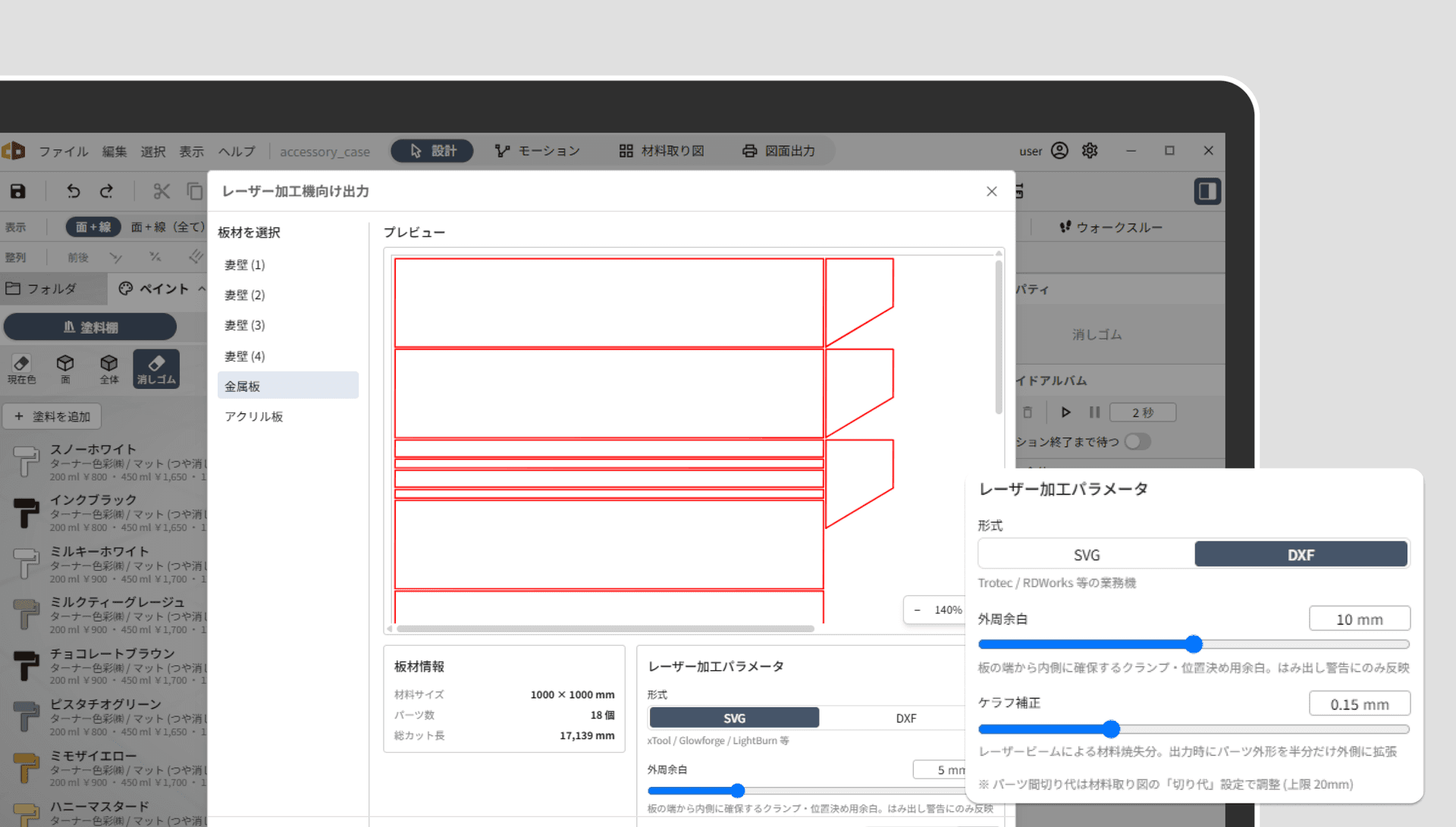Open the 編集 menu
Viewport: 1456px width, 827px height.
click(115, 152)
